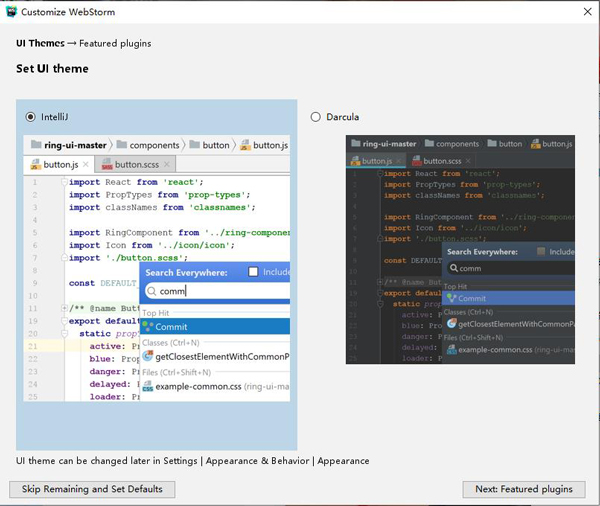This screenshot has width=600, height=506.
Task: Click the SASS file icon on light button.scss tab
Action: click(x=107, y=165)
